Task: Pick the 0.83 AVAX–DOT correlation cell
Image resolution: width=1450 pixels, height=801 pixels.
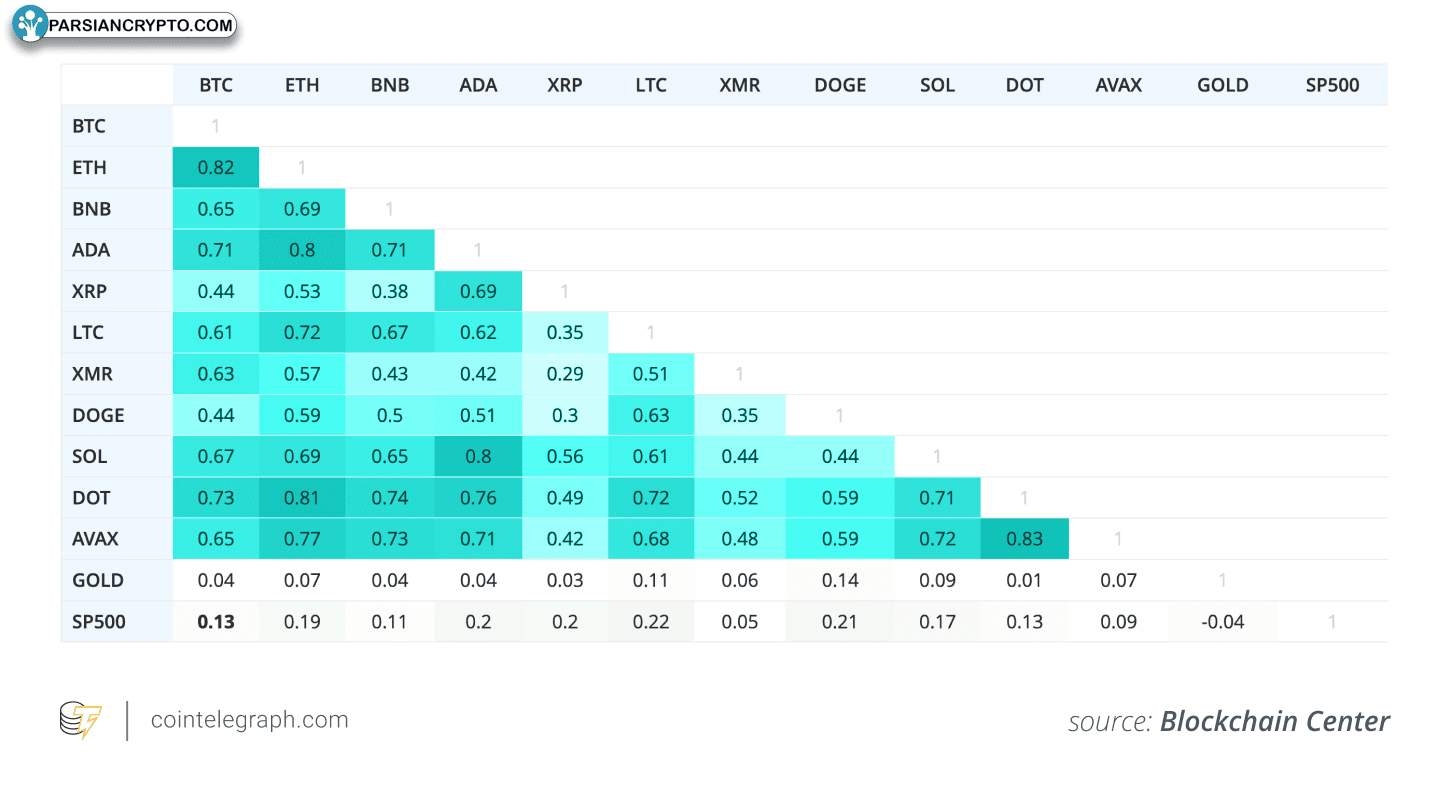Action: [1025, 538]
